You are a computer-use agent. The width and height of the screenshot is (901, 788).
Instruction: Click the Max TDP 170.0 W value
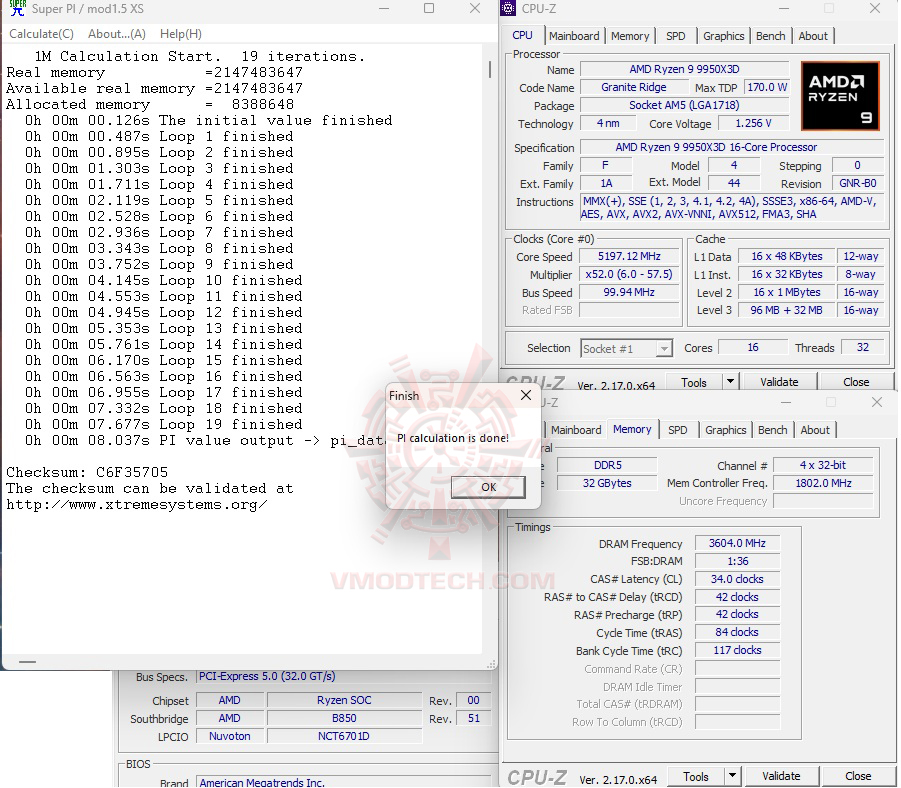[x=767, y=87]
